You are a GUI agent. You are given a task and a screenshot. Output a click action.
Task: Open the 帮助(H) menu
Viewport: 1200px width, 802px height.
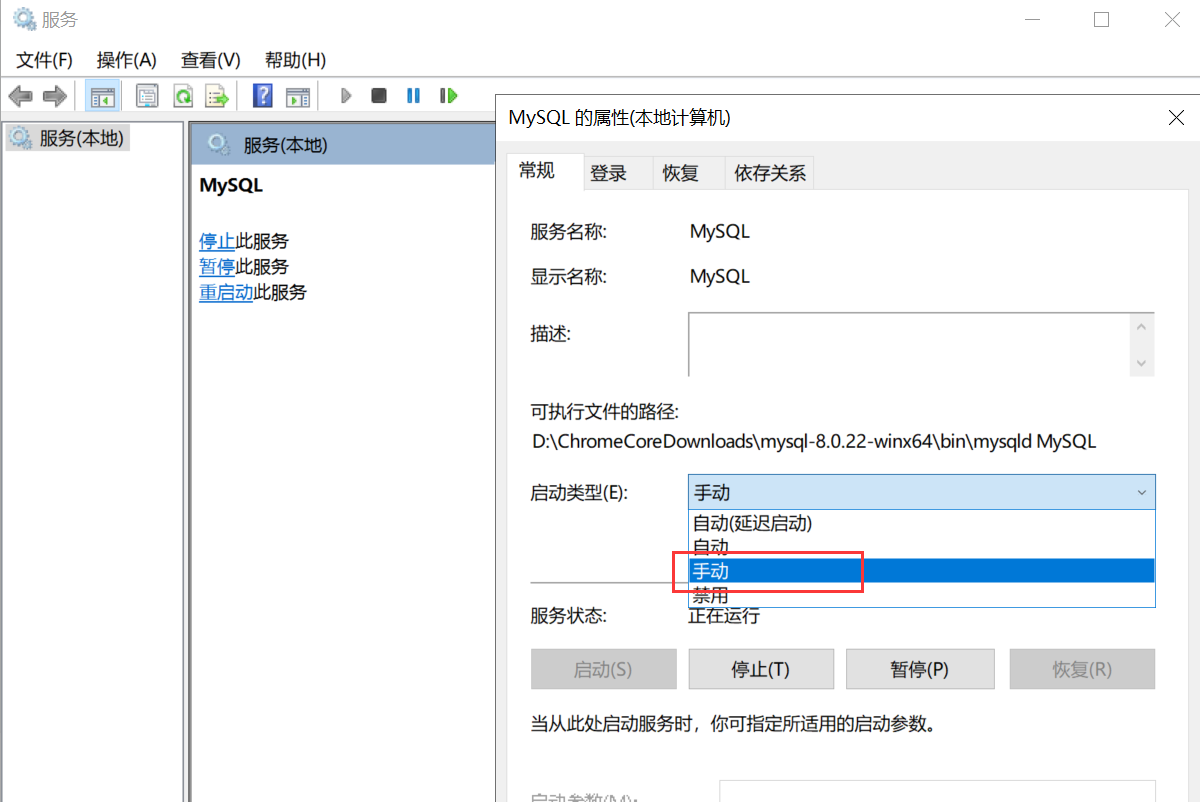tap(296, 60)
